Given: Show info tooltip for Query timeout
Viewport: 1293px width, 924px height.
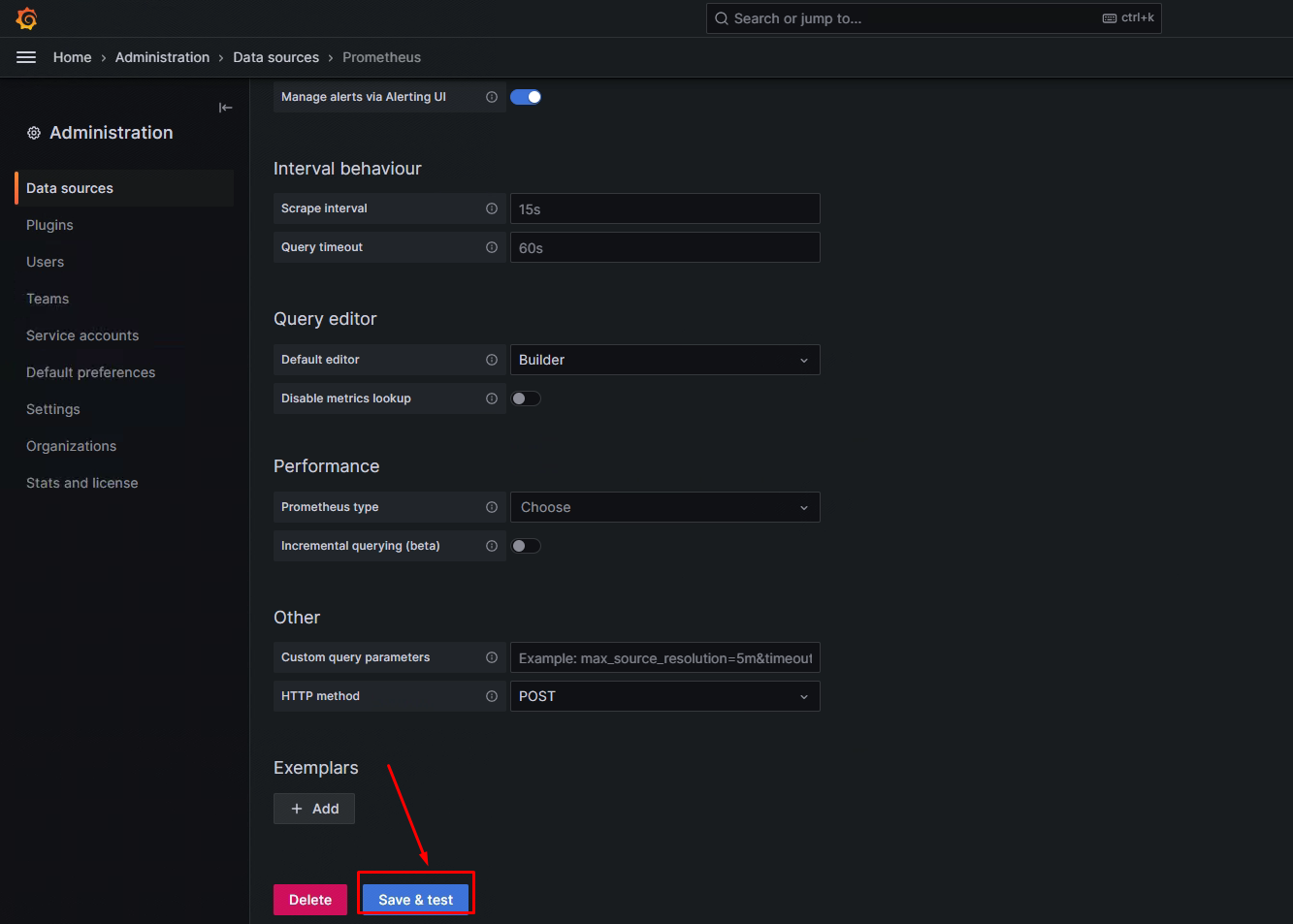Looking at the screenshot, I should [x=492, y=247].
